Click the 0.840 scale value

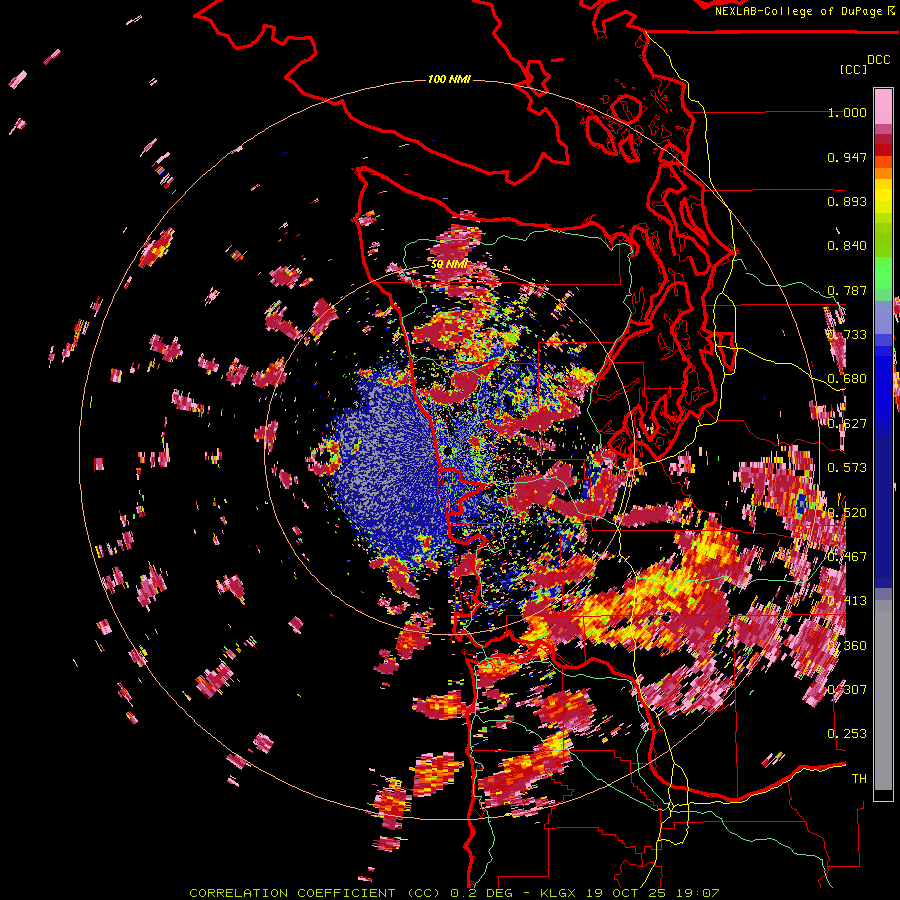[847, 246]
